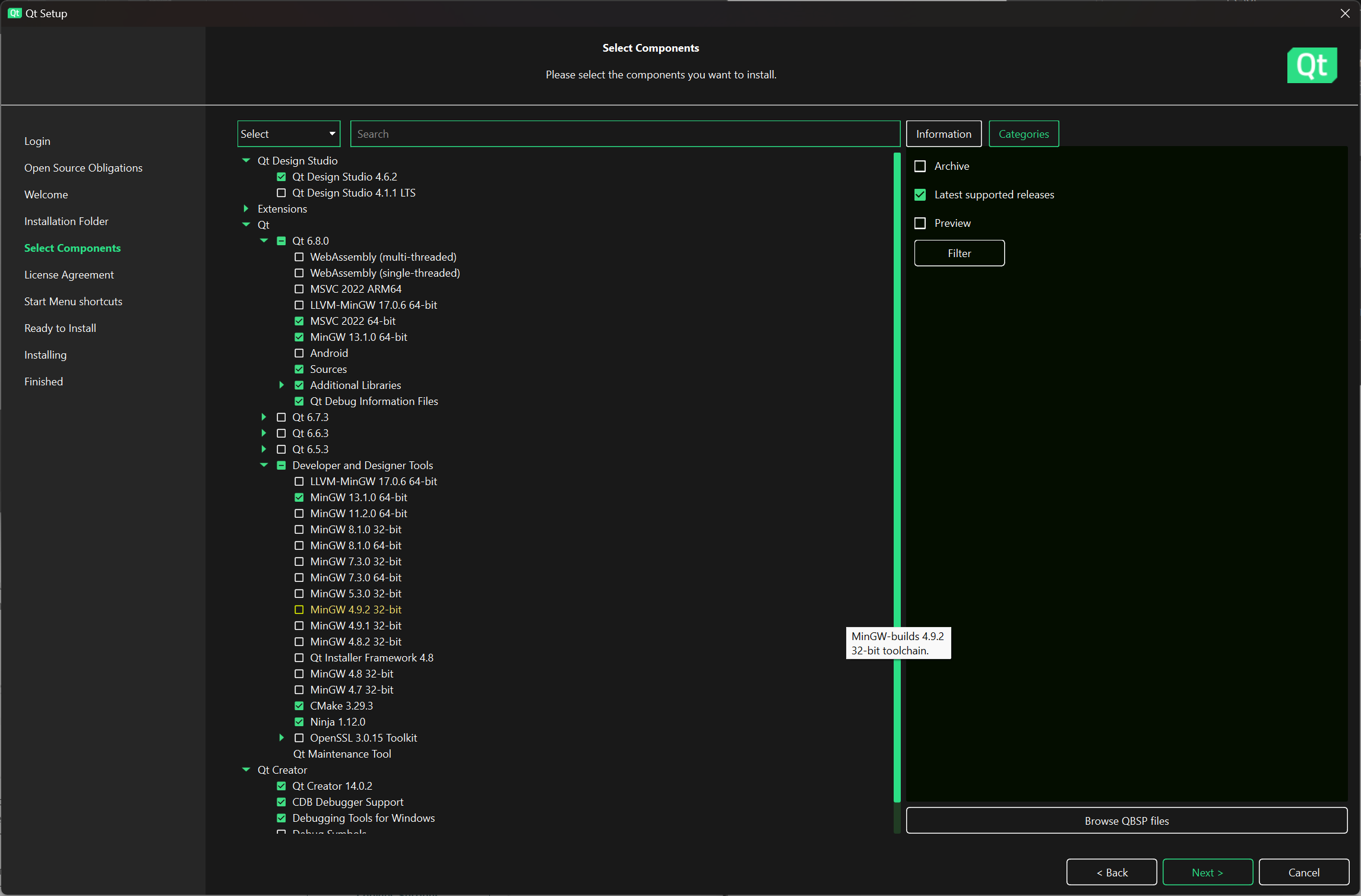Check Qt Design Studio 4.1.1 LTS
The height and width of the screenshot is (896, 1361).
[281, 193]
